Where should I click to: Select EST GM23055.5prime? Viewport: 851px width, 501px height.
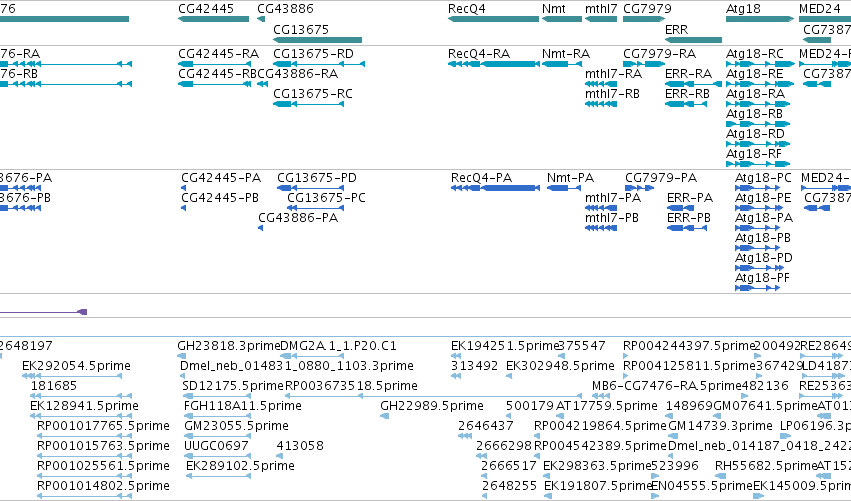coord(236,426)
